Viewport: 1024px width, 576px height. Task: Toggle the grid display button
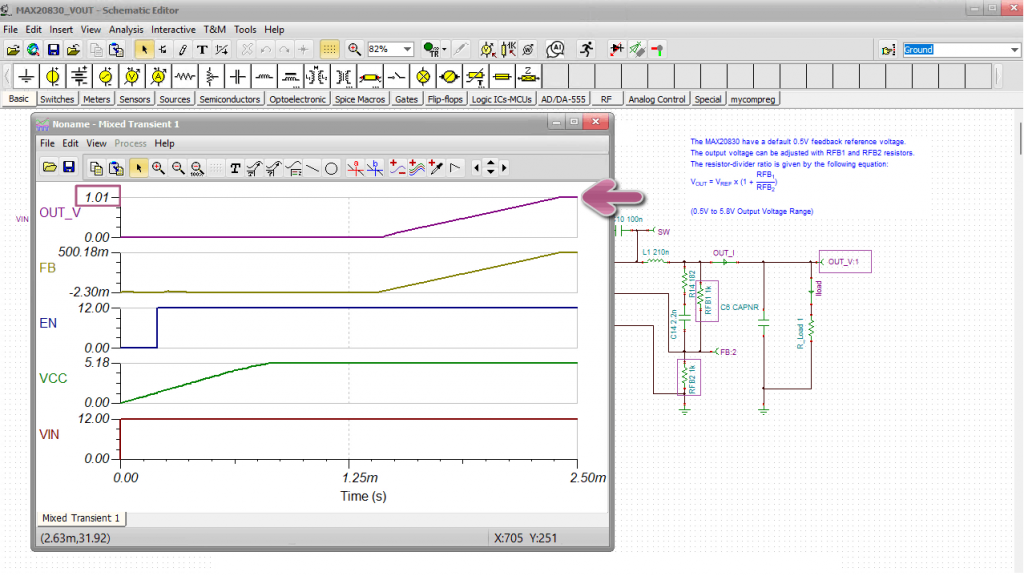[329, 49]
